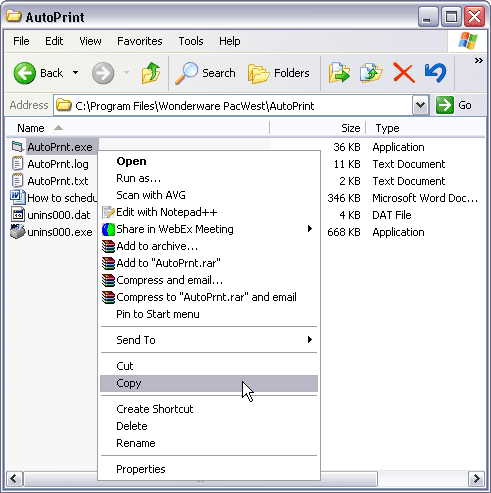
Task: Expand the Send To submenu
Action: click(209, 340)
